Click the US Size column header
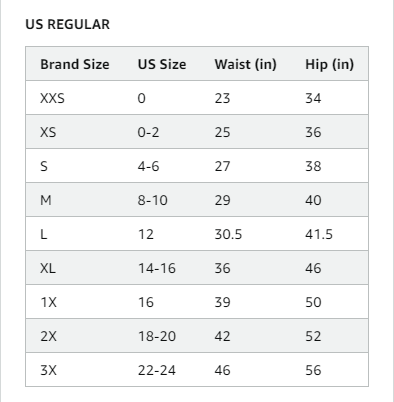 162,64
